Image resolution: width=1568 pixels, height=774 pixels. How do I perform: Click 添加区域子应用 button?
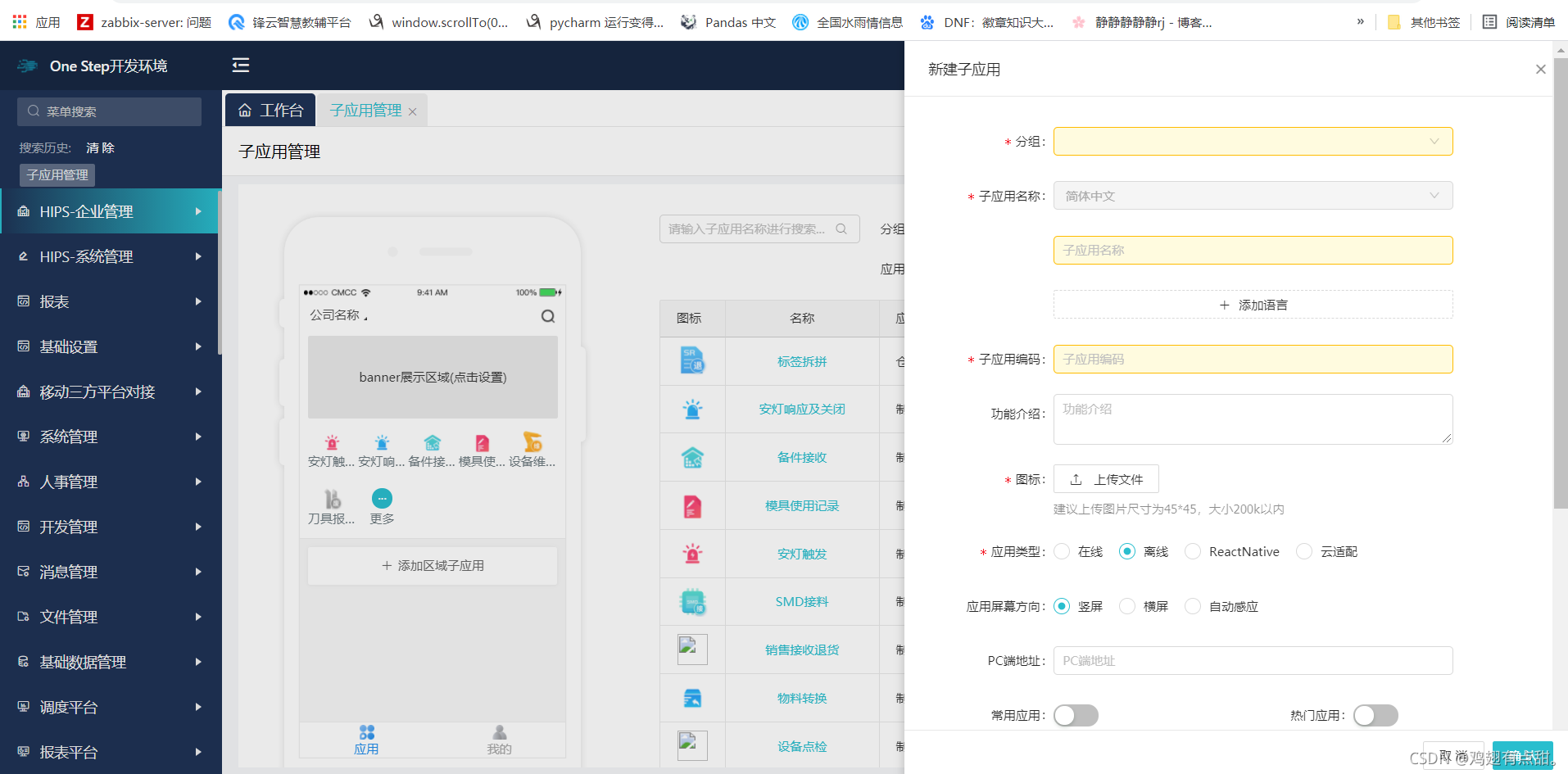(433, 565)
